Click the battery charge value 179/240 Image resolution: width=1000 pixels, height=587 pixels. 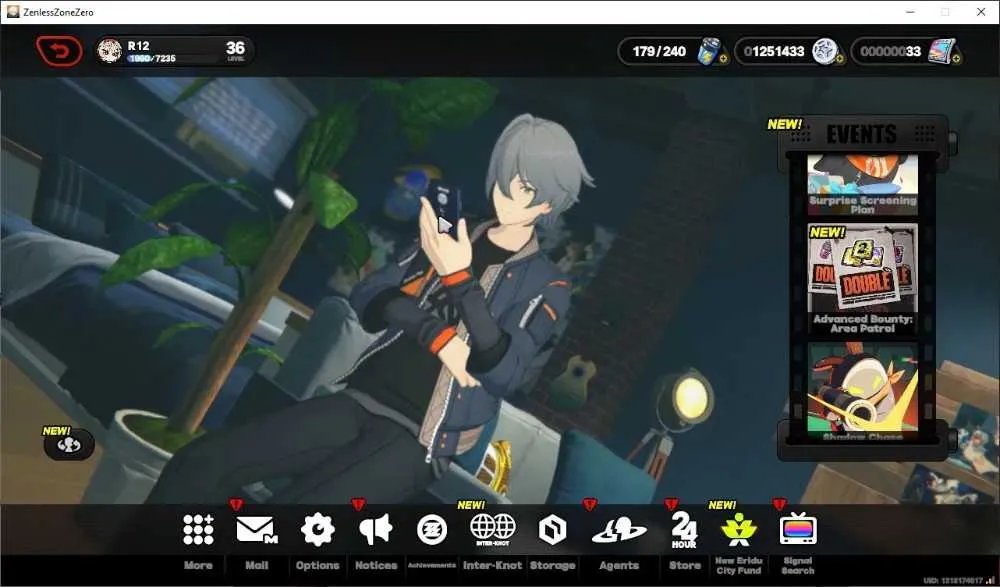click(659, 52)
